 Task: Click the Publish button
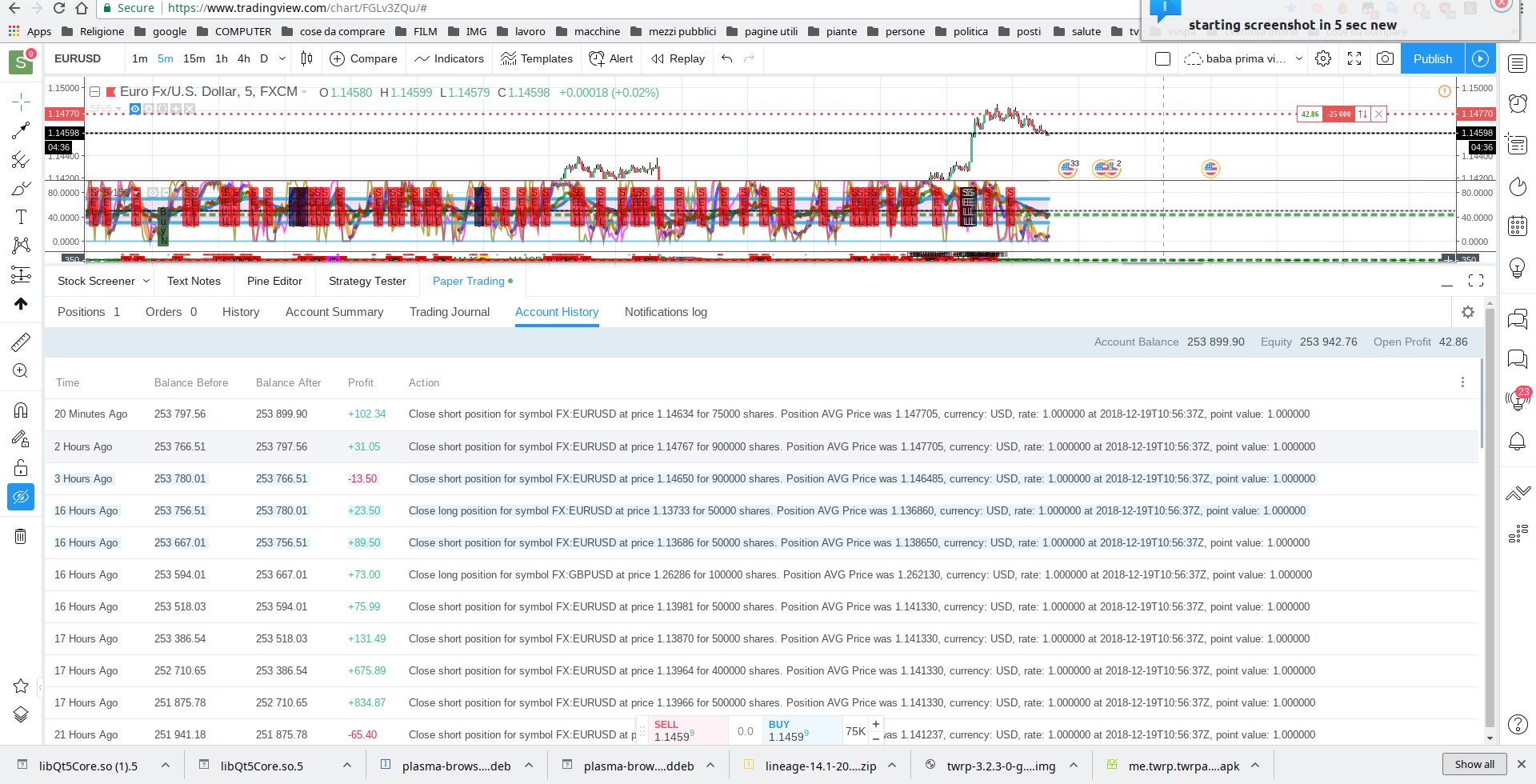[1433, 58]
